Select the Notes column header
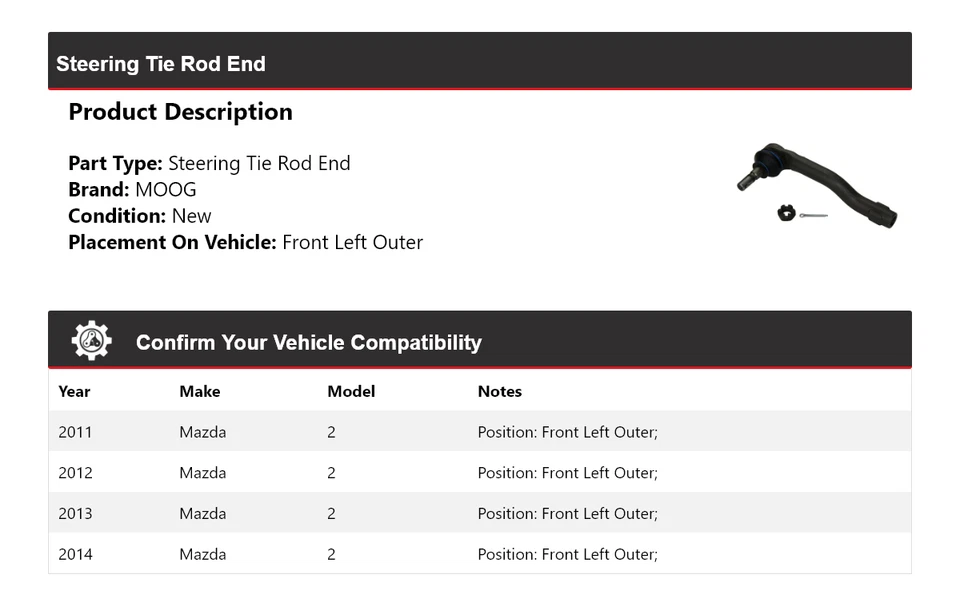The height and width of the screenshot is (606, 960). tap(499, 391)
